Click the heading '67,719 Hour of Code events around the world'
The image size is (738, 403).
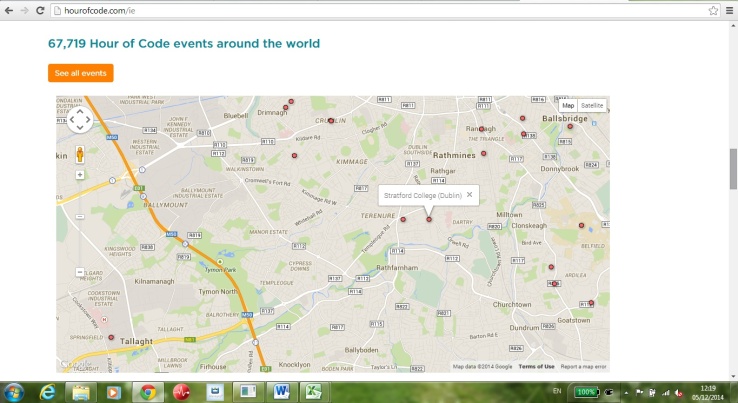(184, 43)
